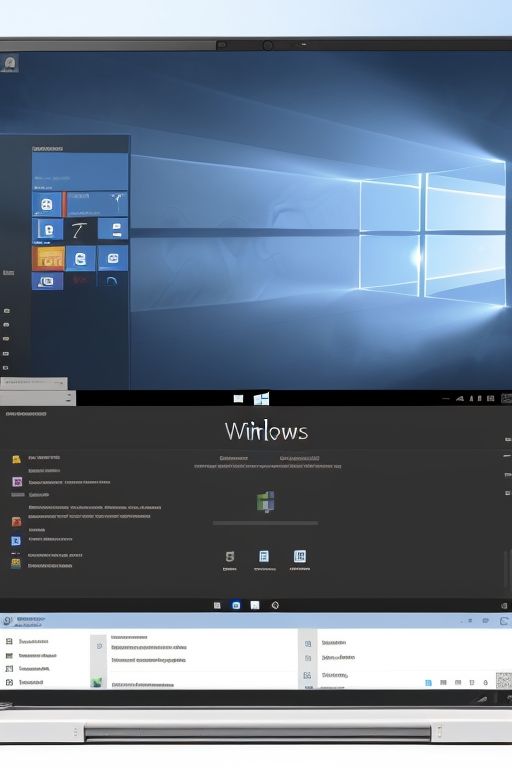The width and height of the screenshot is (512, 768).
Task: Open the blue document icon in the dark panel
Action: (264, 556)
